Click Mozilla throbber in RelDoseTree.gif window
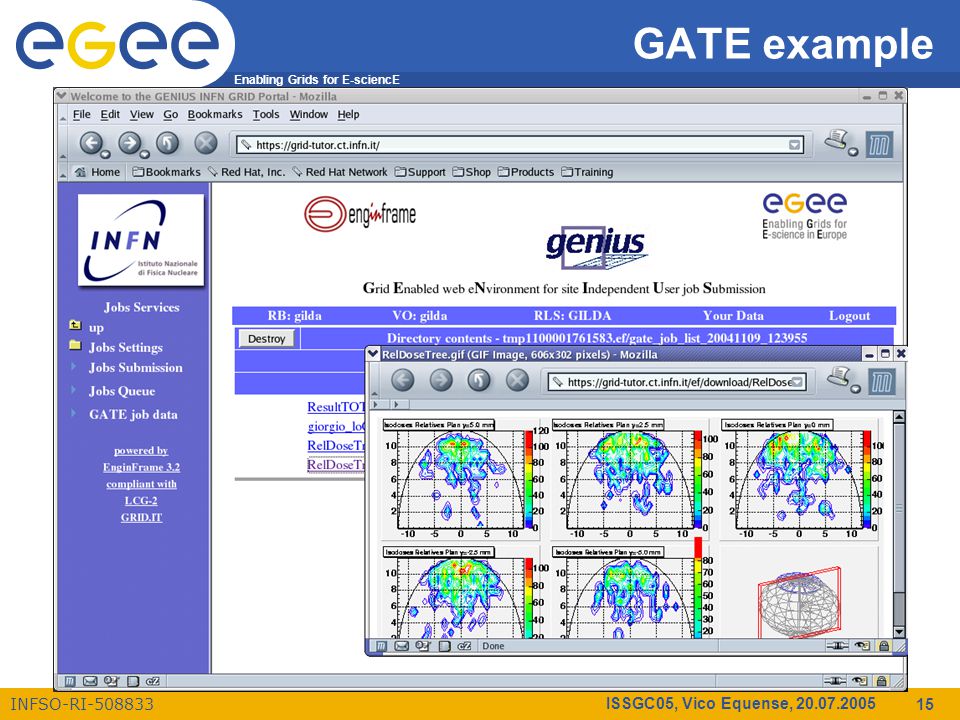 click(x=882, y=381)
